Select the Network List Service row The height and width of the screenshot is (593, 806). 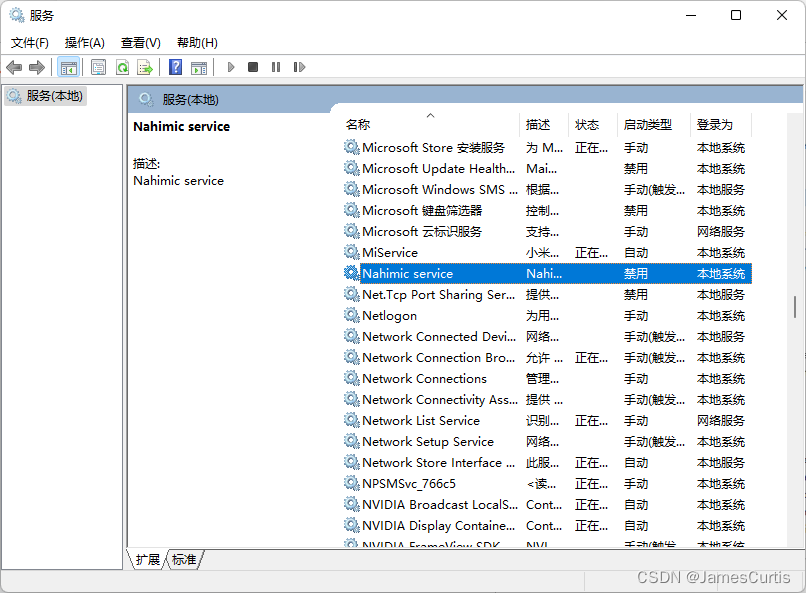(547, 421)
